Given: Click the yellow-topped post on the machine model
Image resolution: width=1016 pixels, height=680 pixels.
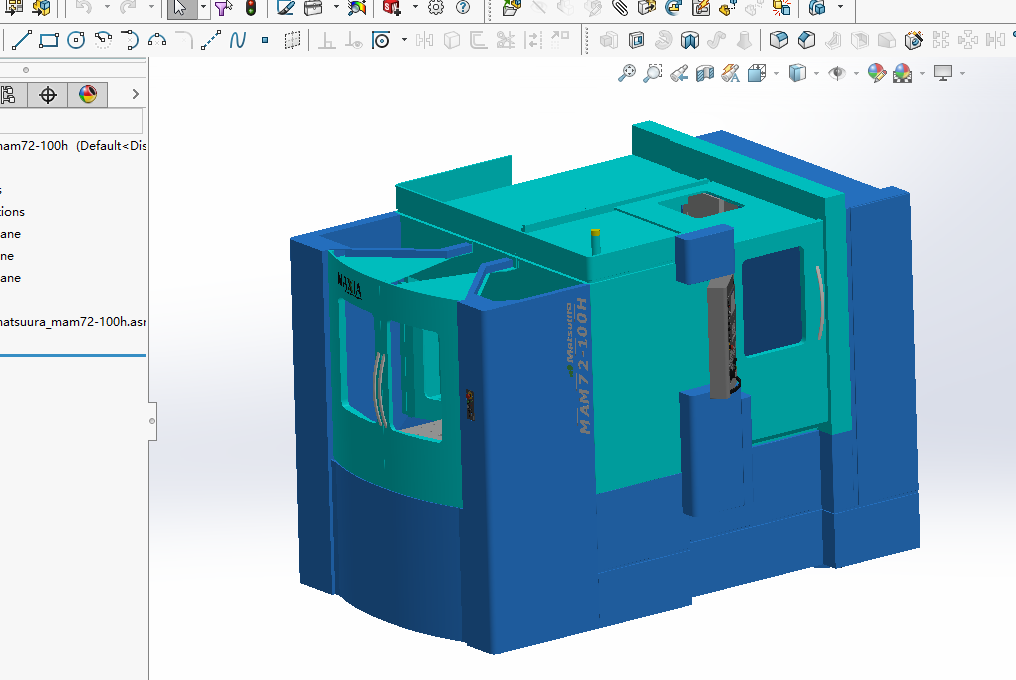Looking at the screenshot, I should point(595,242).
